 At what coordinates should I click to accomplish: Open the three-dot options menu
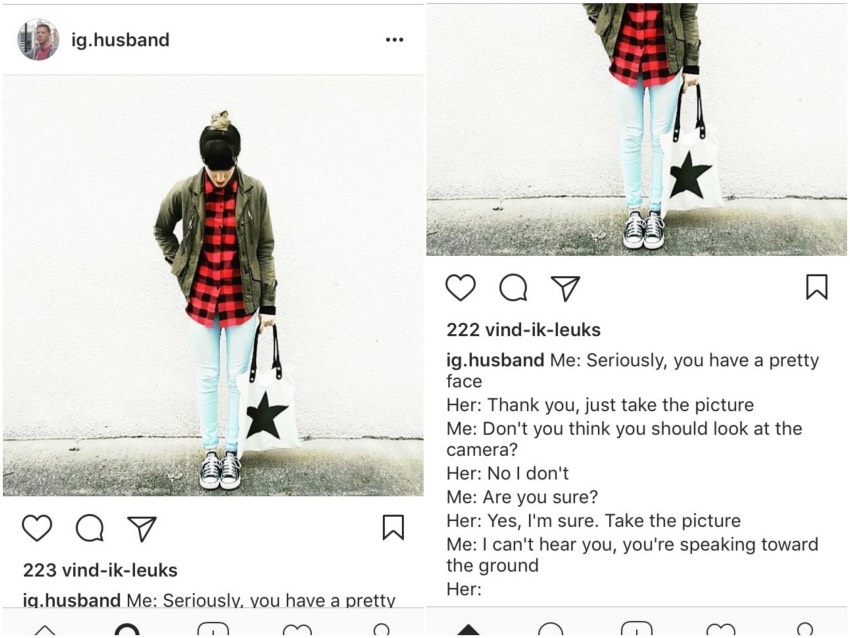click(395, 40)
